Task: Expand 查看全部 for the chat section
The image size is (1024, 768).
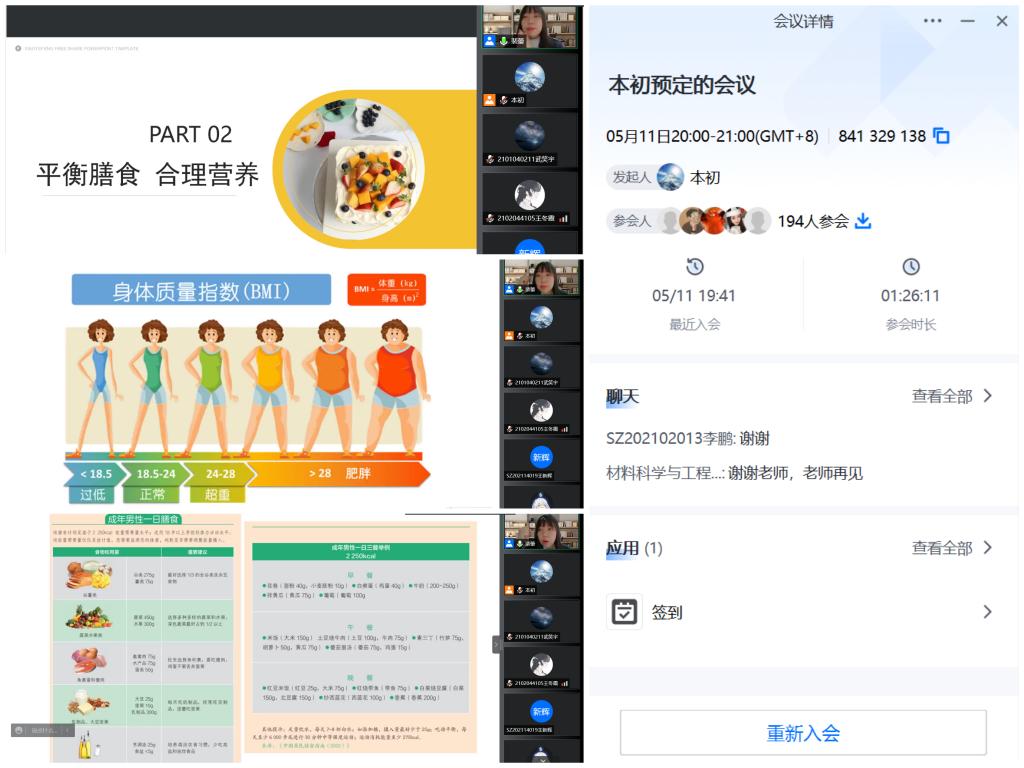Action: click(x=952, y=396)
